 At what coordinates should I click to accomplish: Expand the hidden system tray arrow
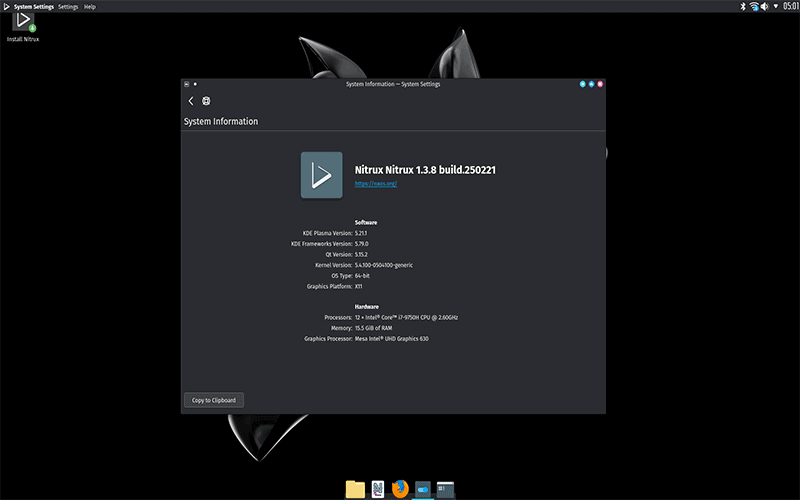click(x=777, y=6)
